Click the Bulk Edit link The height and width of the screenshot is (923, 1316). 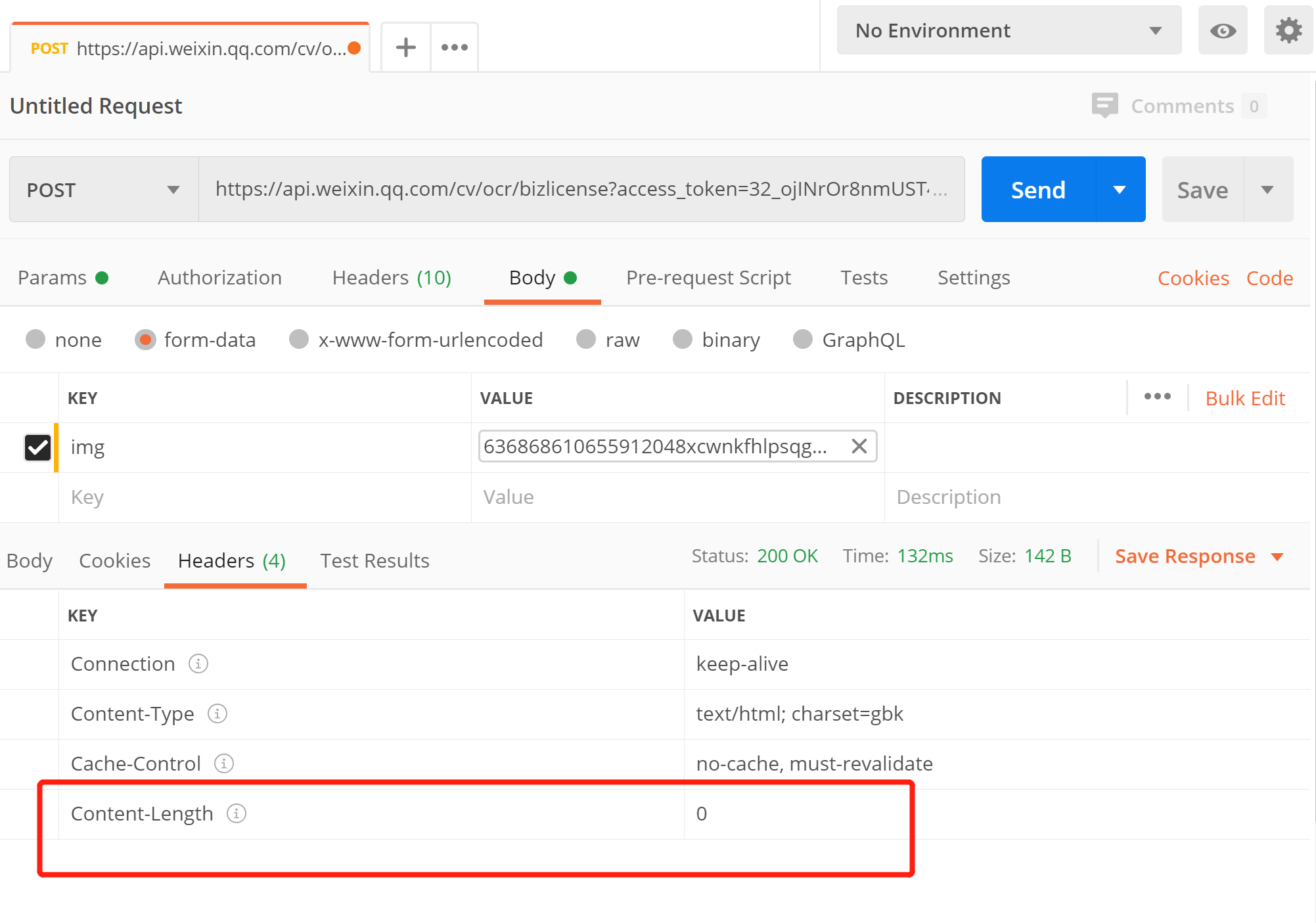(x=1244, y=398)
